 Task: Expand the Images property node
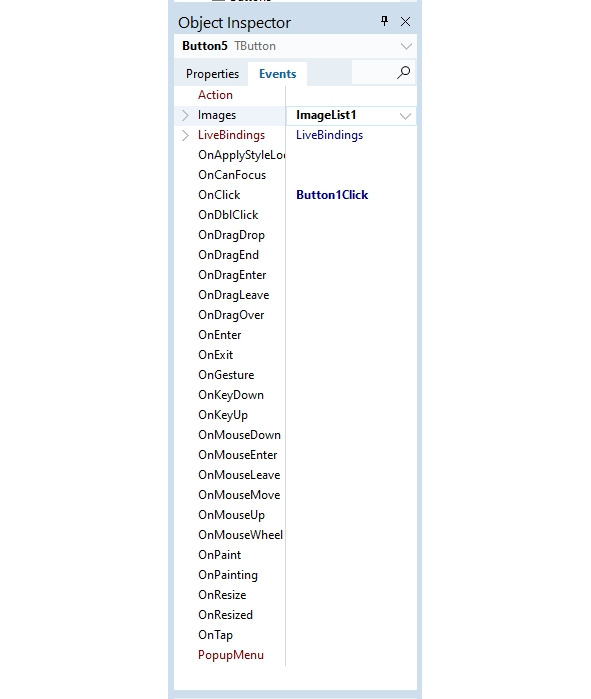pos(185,115)
